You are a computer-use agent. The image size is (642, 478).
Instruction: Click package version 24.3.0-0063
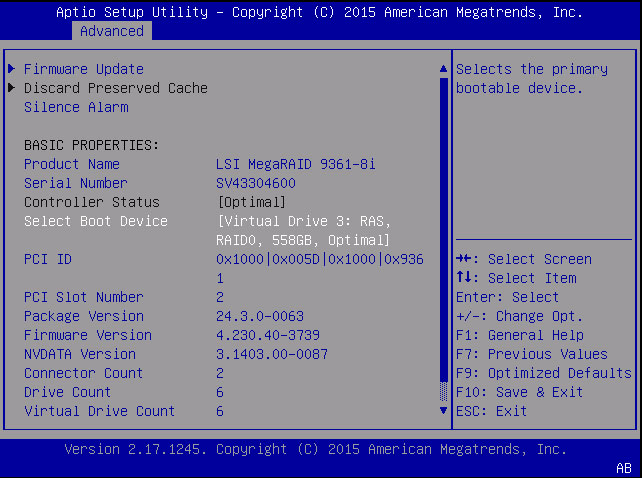tap(260, 316)
